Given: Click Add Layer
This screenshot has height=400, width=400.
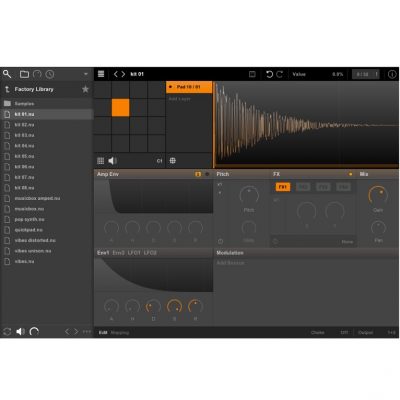Looking at the screenshot, I should (179, 99).
